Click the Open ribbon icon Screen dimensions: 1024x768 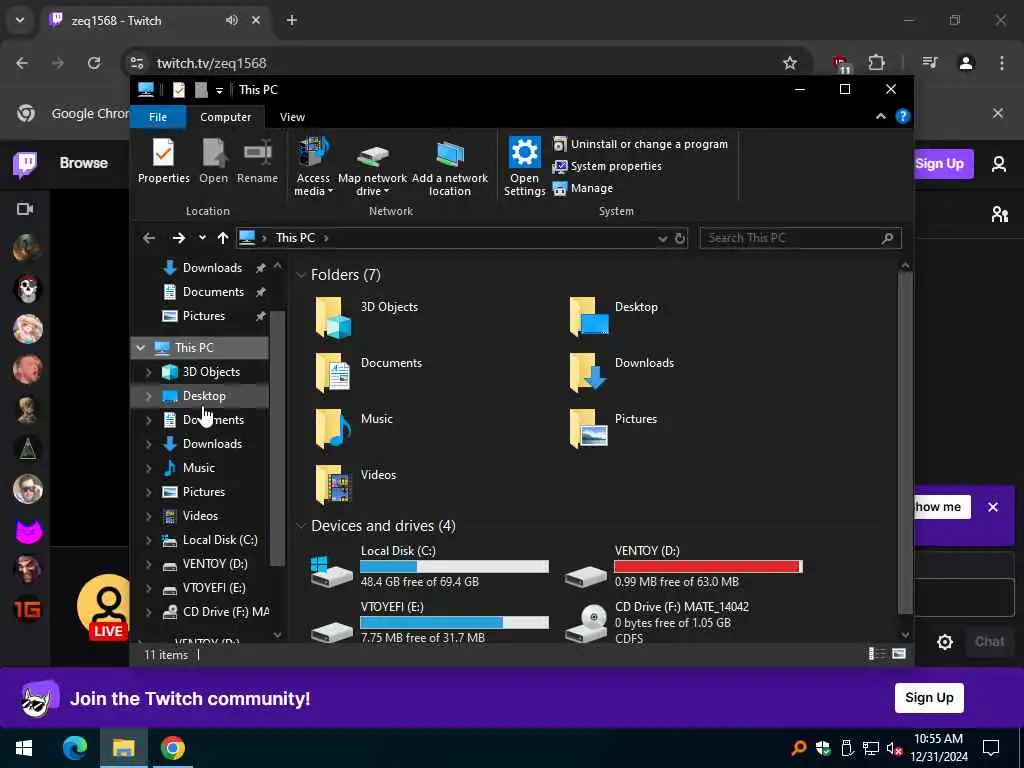pyautogui.click(x=214, y=161)
